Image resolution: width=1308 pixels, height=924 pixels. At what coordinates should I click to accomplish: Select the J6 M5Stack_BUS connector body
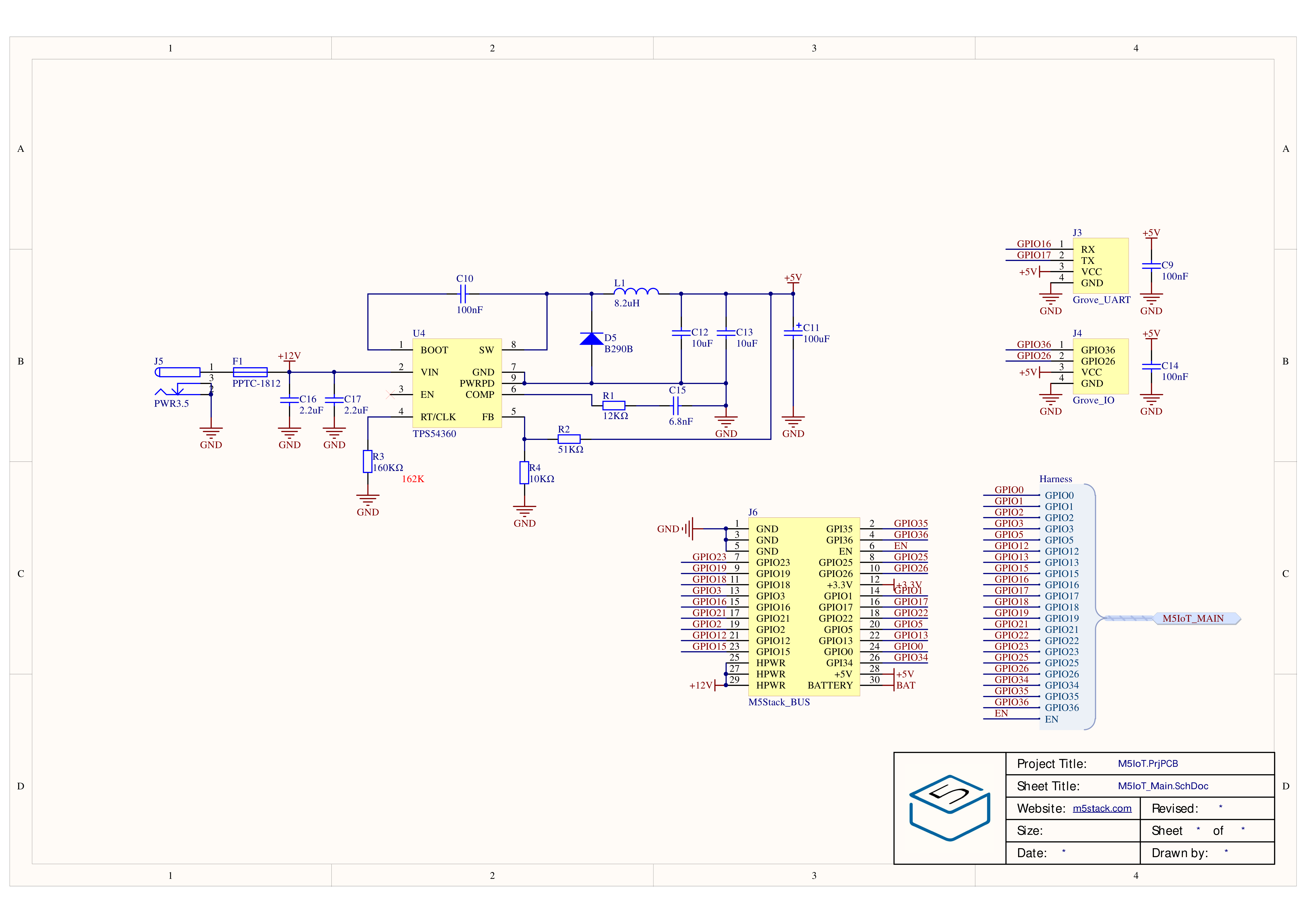(804, 607)
